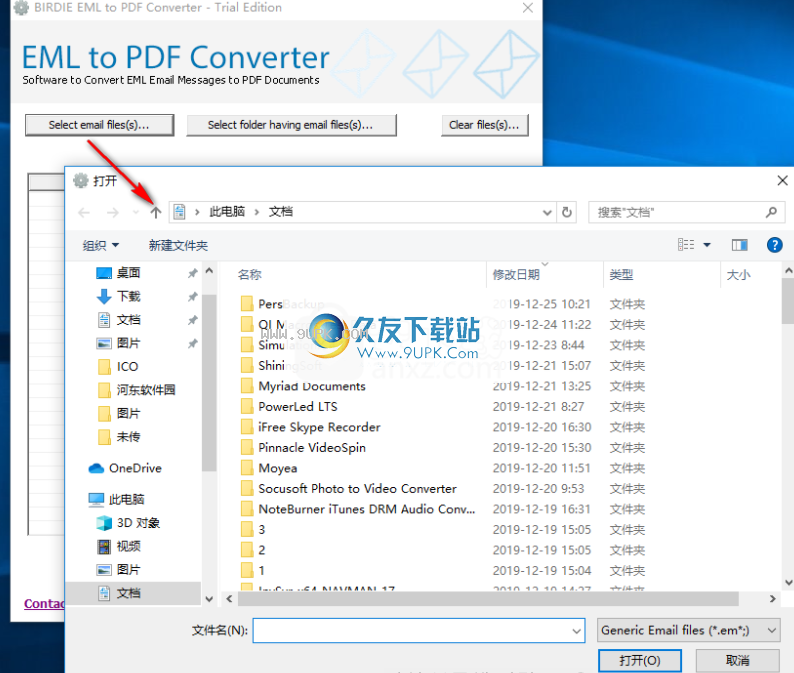Select NoteBurner iTunes DRM Audio Conv... folder
The width and height of the screenshot is (794, 673).
[367, 509]
